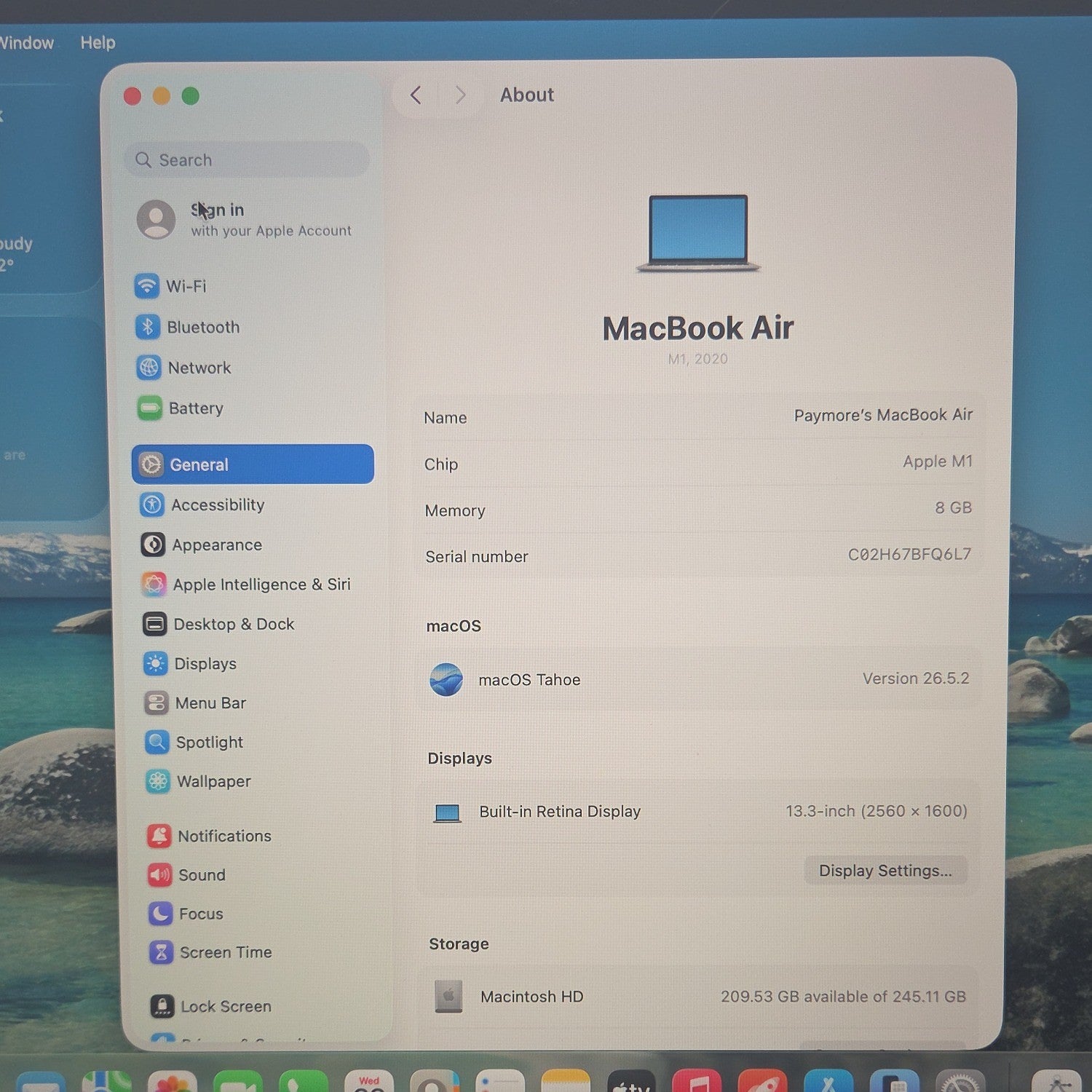The image size is (1092, 1092).
Task: Click the MacBook Air illustration
Action: coord(698,234)
